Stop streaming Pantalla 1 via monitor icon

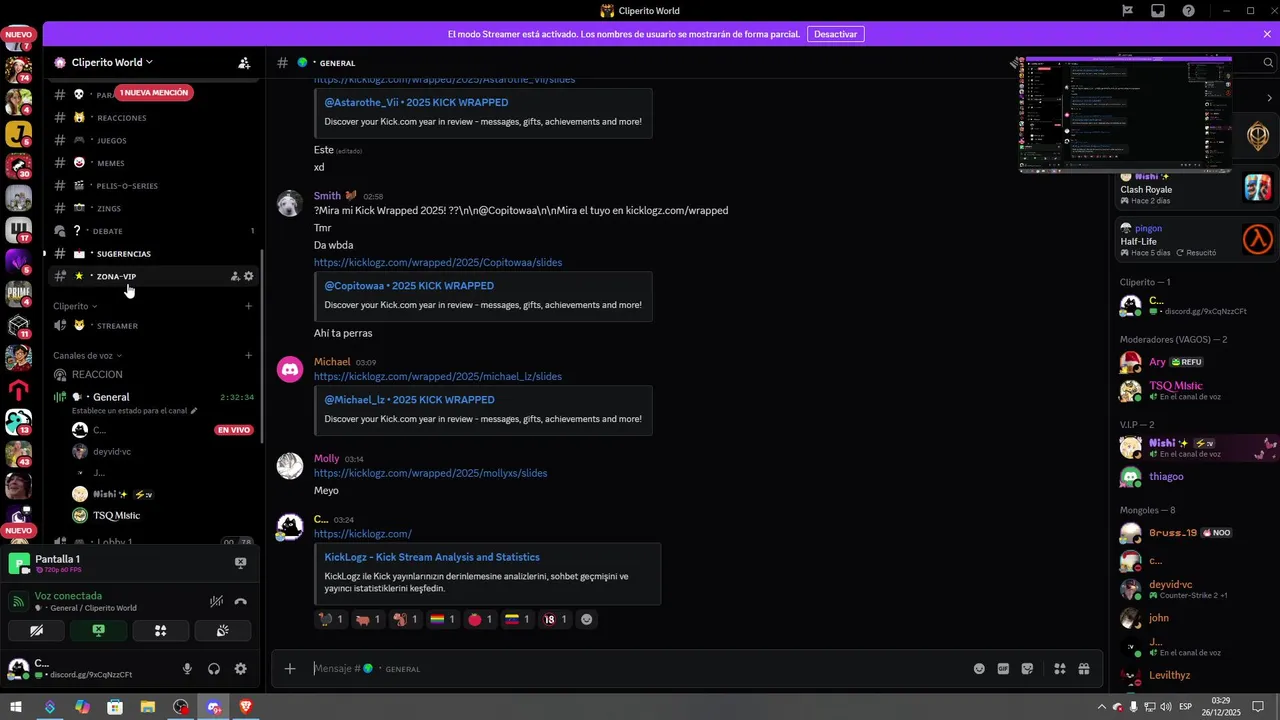[240, 563]
